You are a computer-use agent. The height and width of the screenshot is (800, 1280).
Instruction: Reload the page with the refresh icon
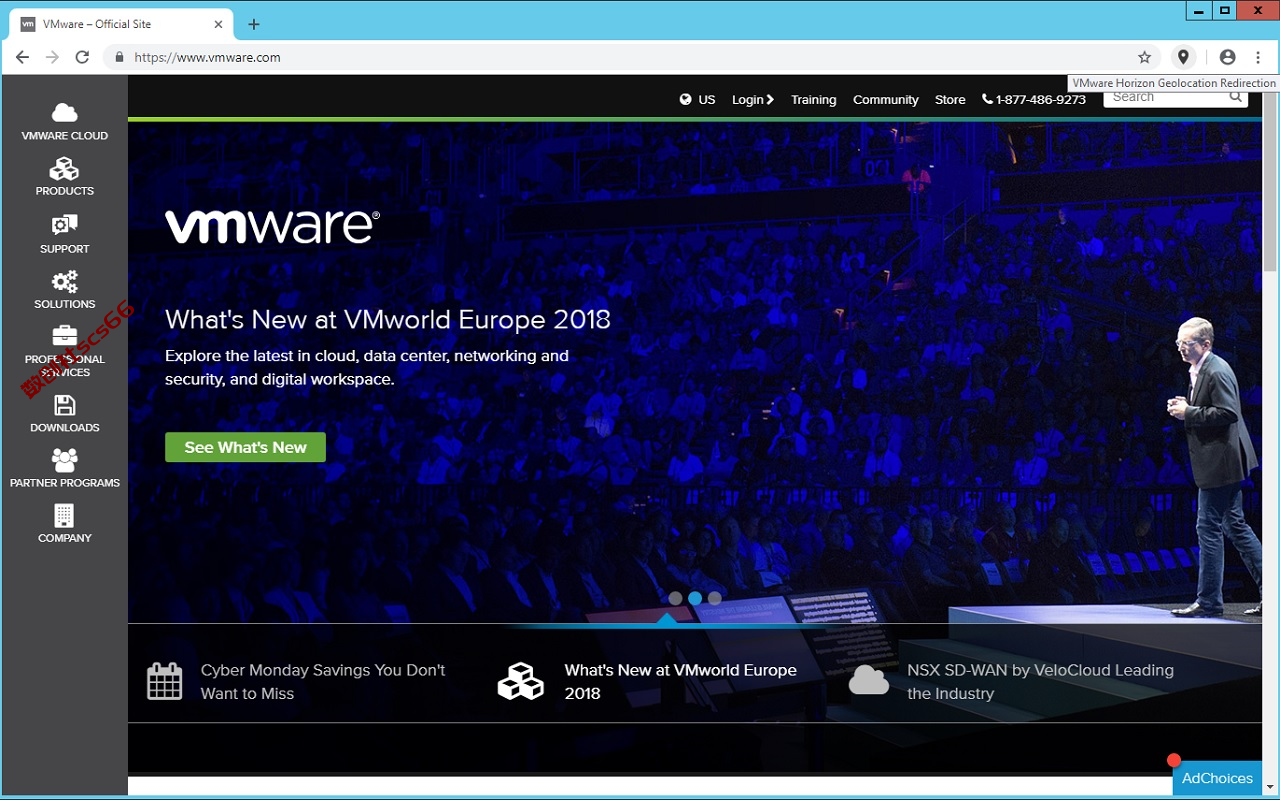point(82,57)
